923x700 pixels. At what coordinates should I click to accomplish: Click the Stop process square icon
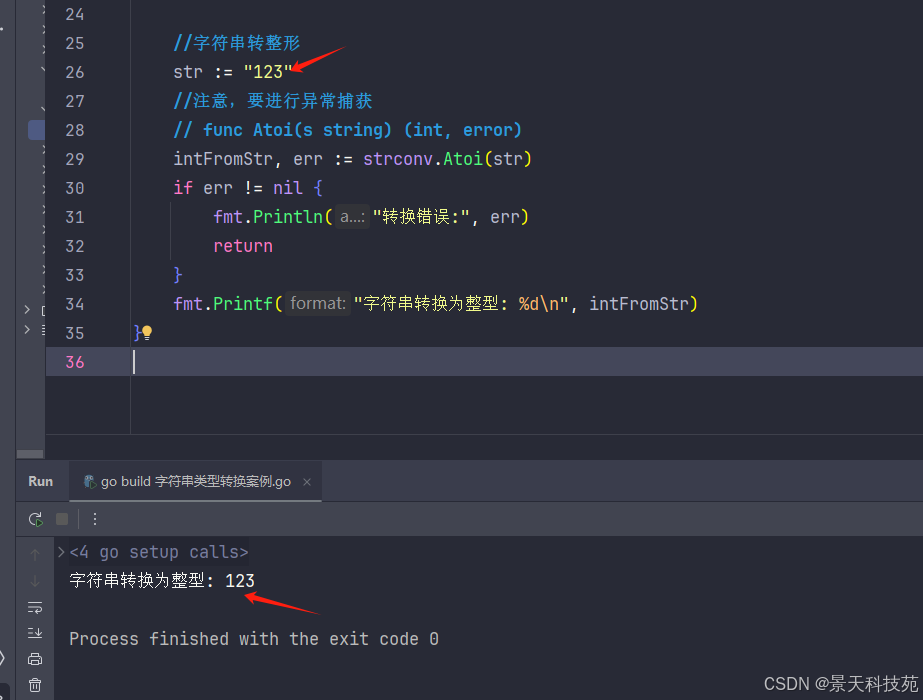coord(62,519)
